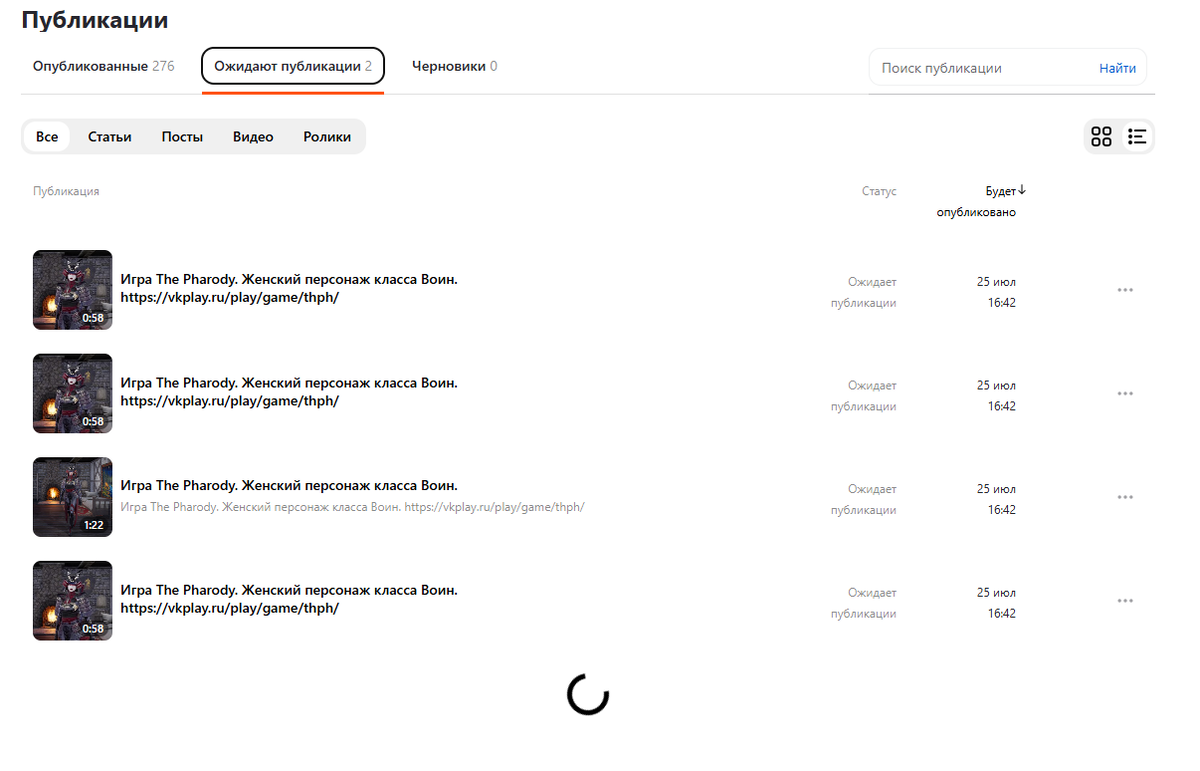Filter publications by Статьи
1200x771 pixels.
[110, 137]
